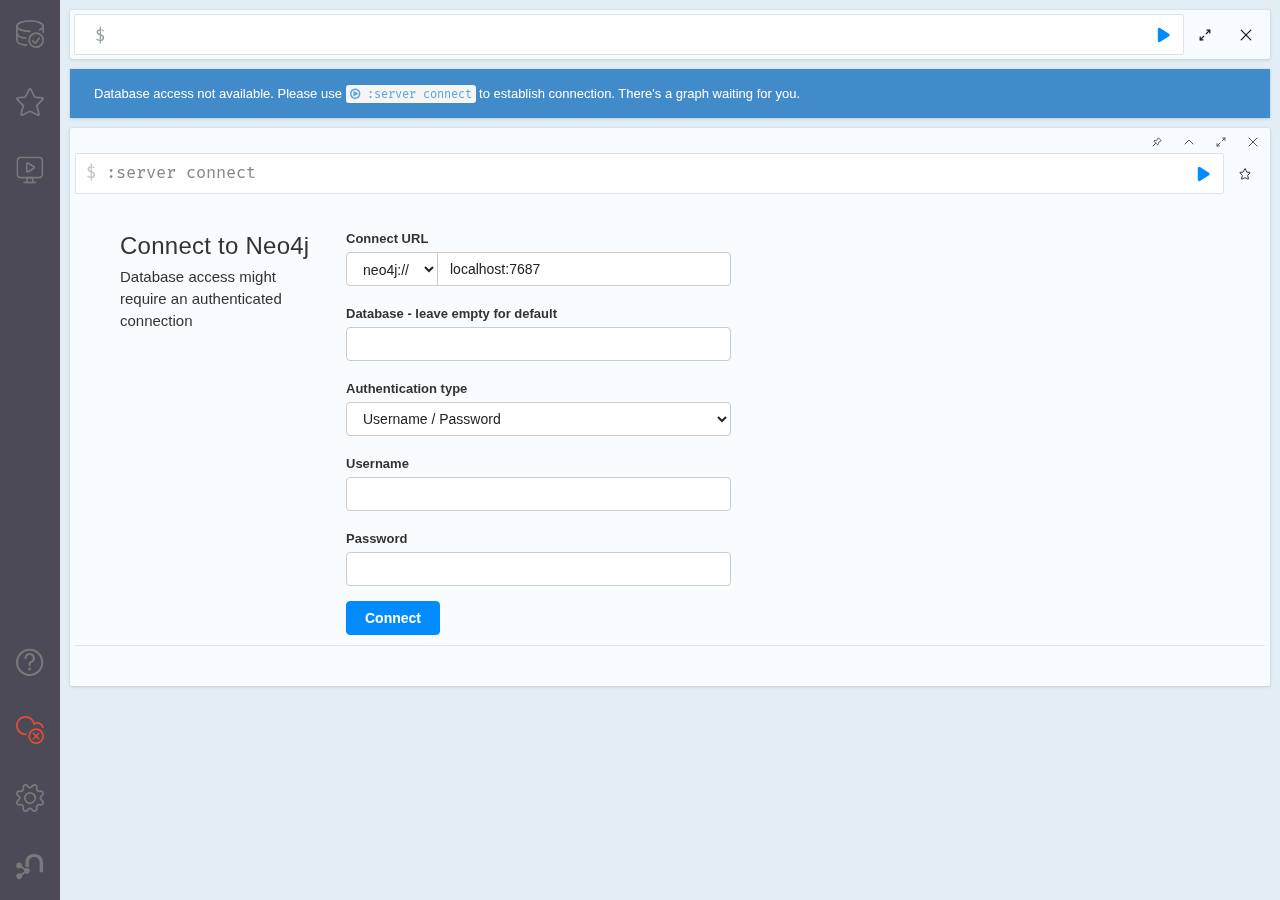
Task: Click the blue Connect button
Action: tap(393, 618)
